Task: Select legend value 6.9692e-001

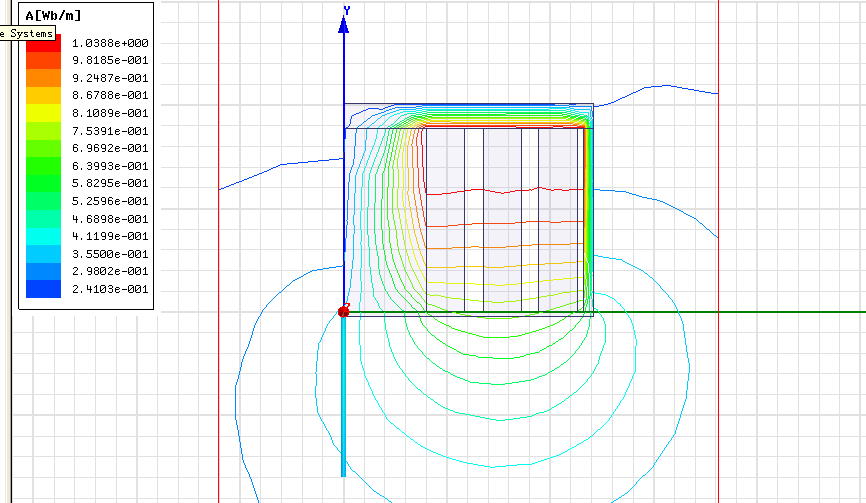Action: 110,148
